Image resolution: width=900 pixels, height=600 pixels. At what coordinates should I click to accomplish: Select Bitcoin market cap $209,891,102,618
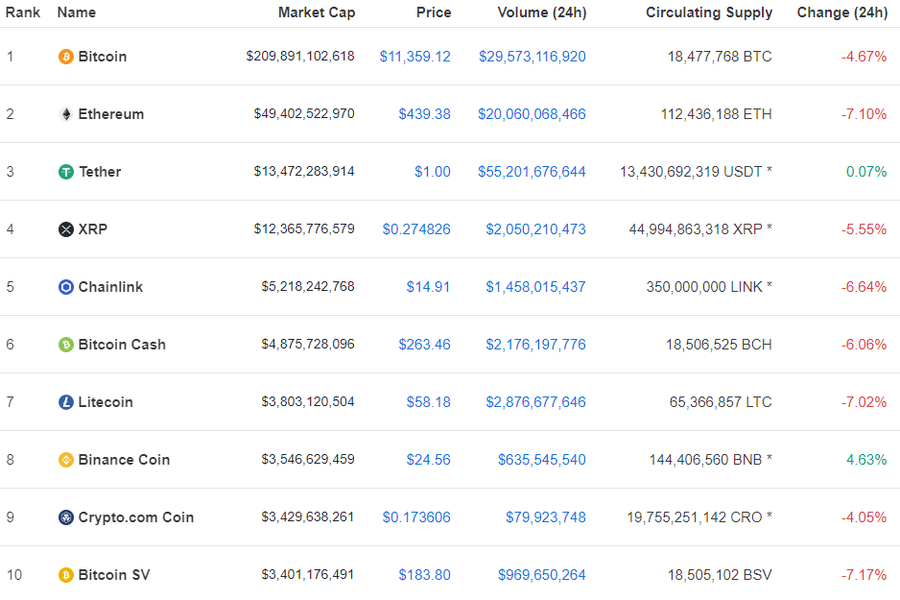pyautogui.click(x=300, y=56)
